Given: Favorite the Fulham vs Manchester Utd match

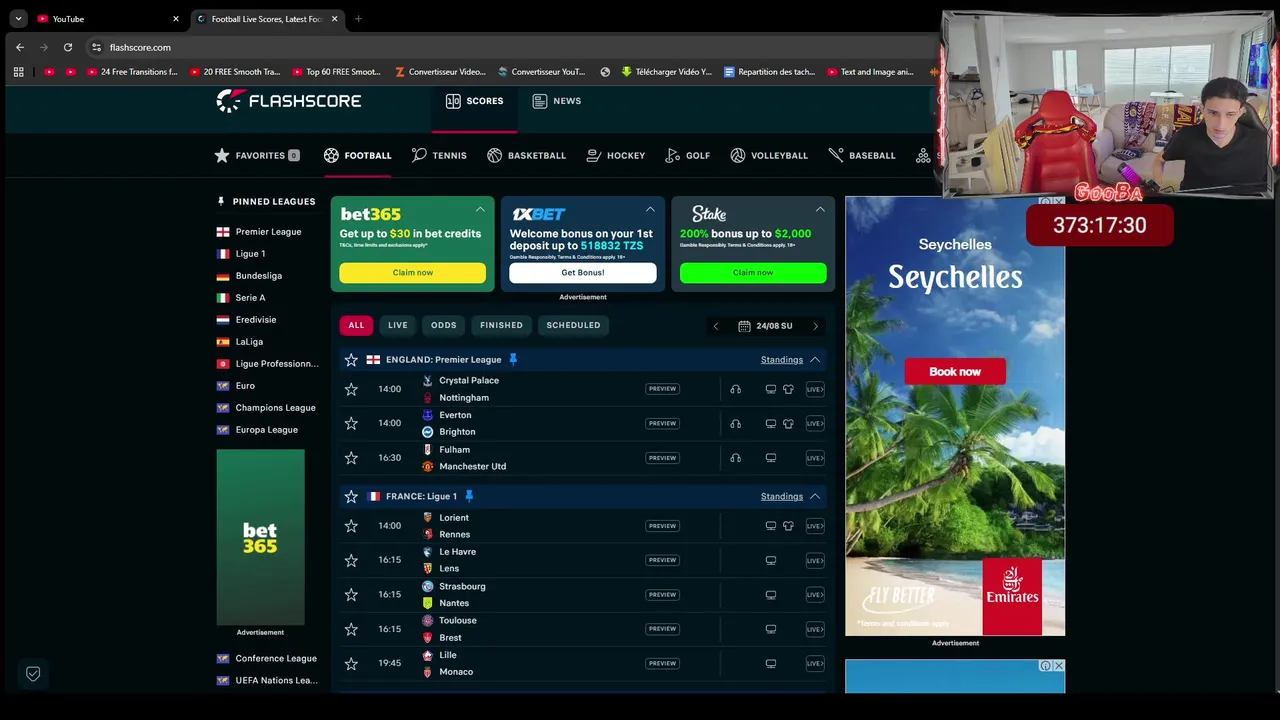Looking at the screenshot, I should pos(351,458).
